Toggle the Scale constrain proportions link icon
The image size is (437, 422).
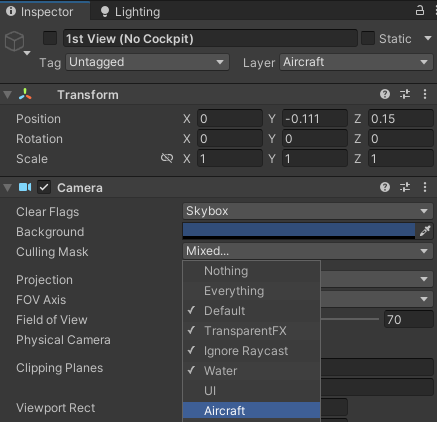click(x=167, y=158)
